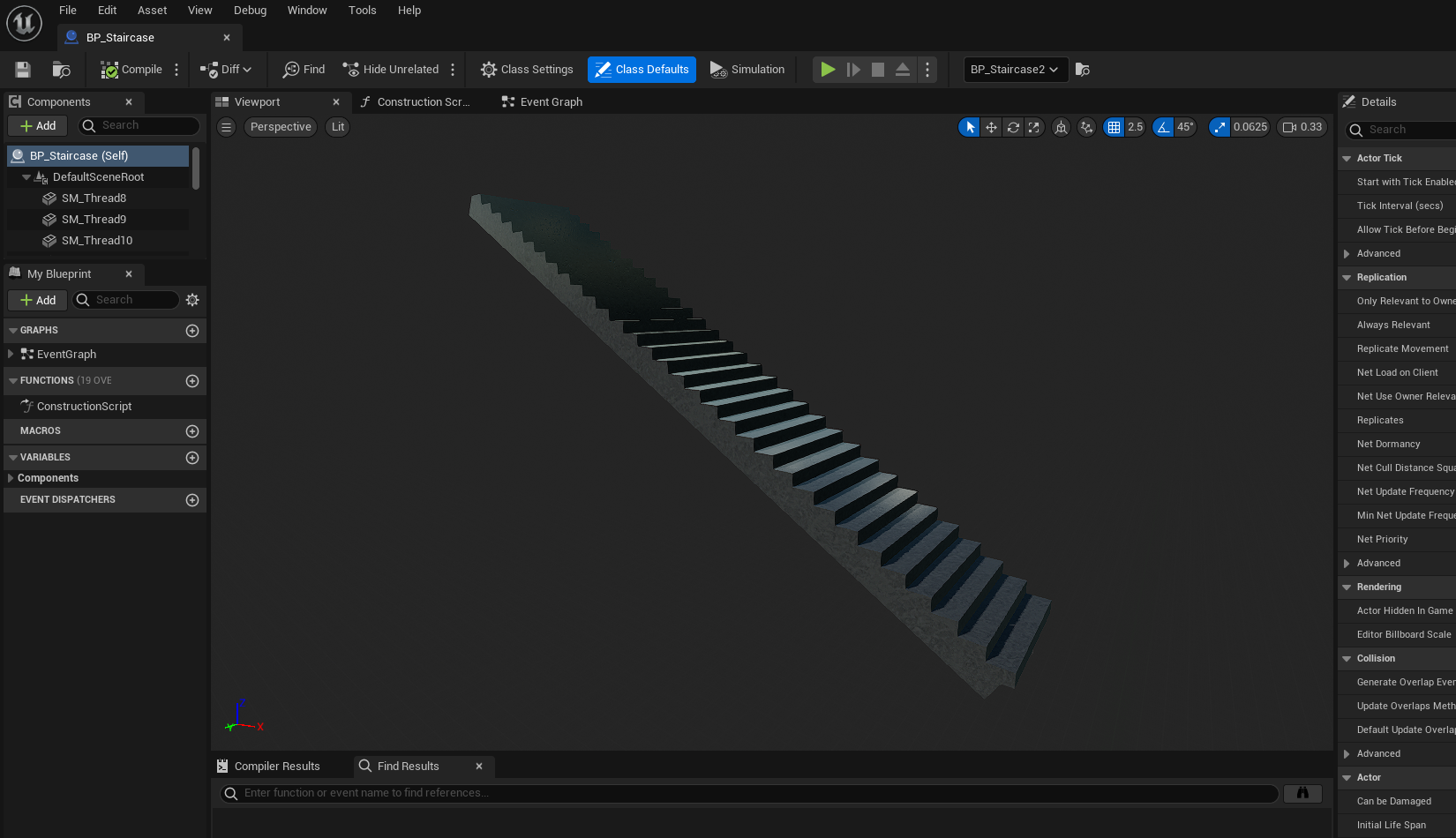Image resolution: width=1456 pixels, height=838 pixels.
Task: Click the Find Results search field
Action: tap(749, 794)
